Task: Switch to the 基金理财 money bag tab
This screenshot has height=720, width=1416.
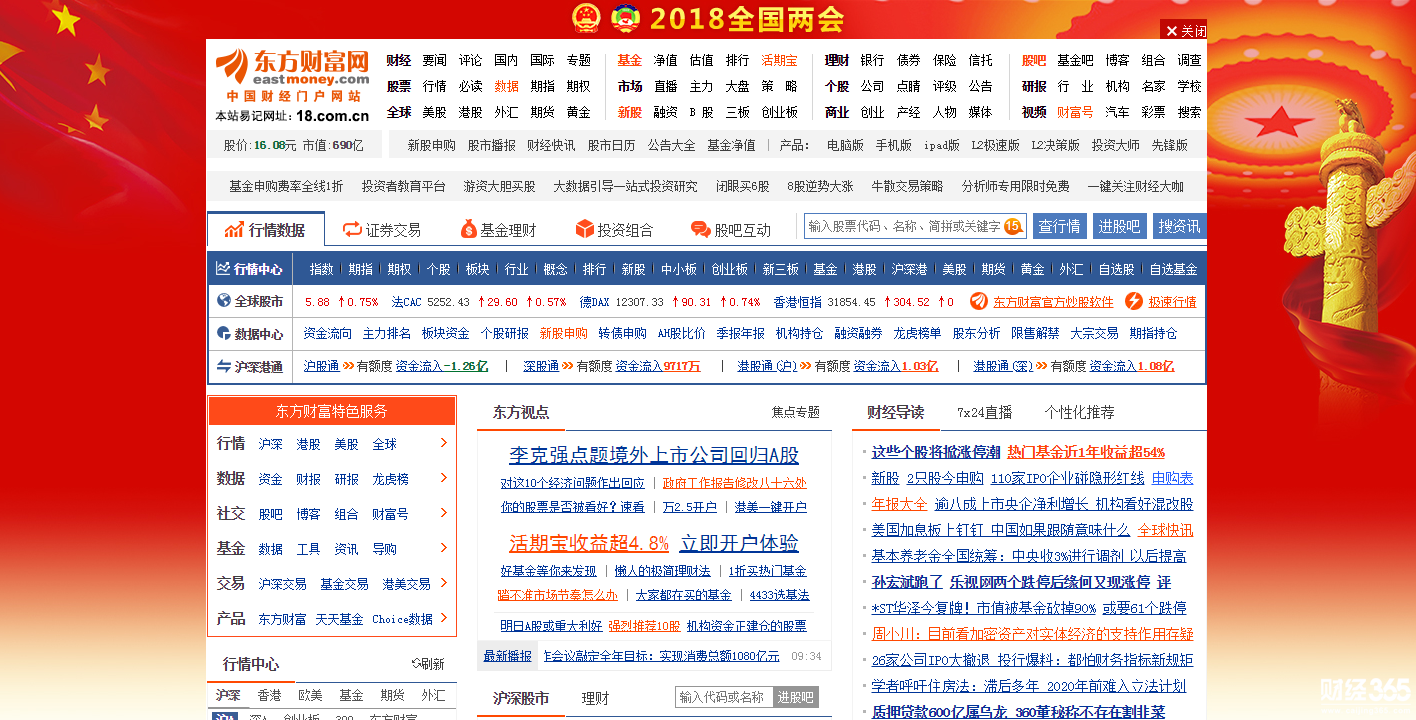Action: click(498, 229)
